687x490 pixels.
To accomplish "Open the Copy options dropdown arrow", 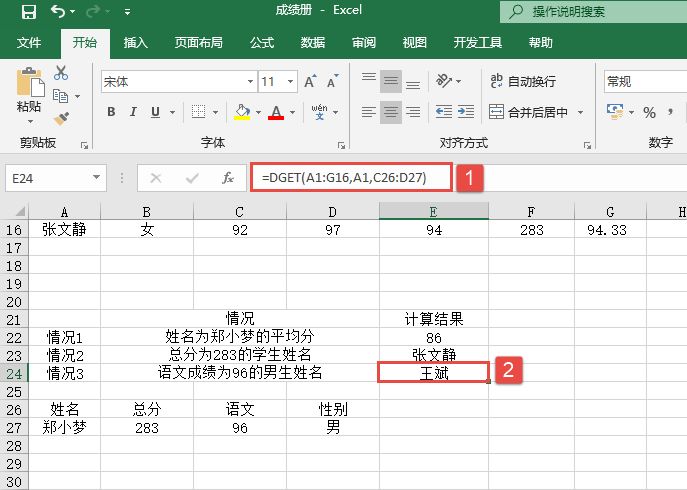I will (x=78, y=96).
